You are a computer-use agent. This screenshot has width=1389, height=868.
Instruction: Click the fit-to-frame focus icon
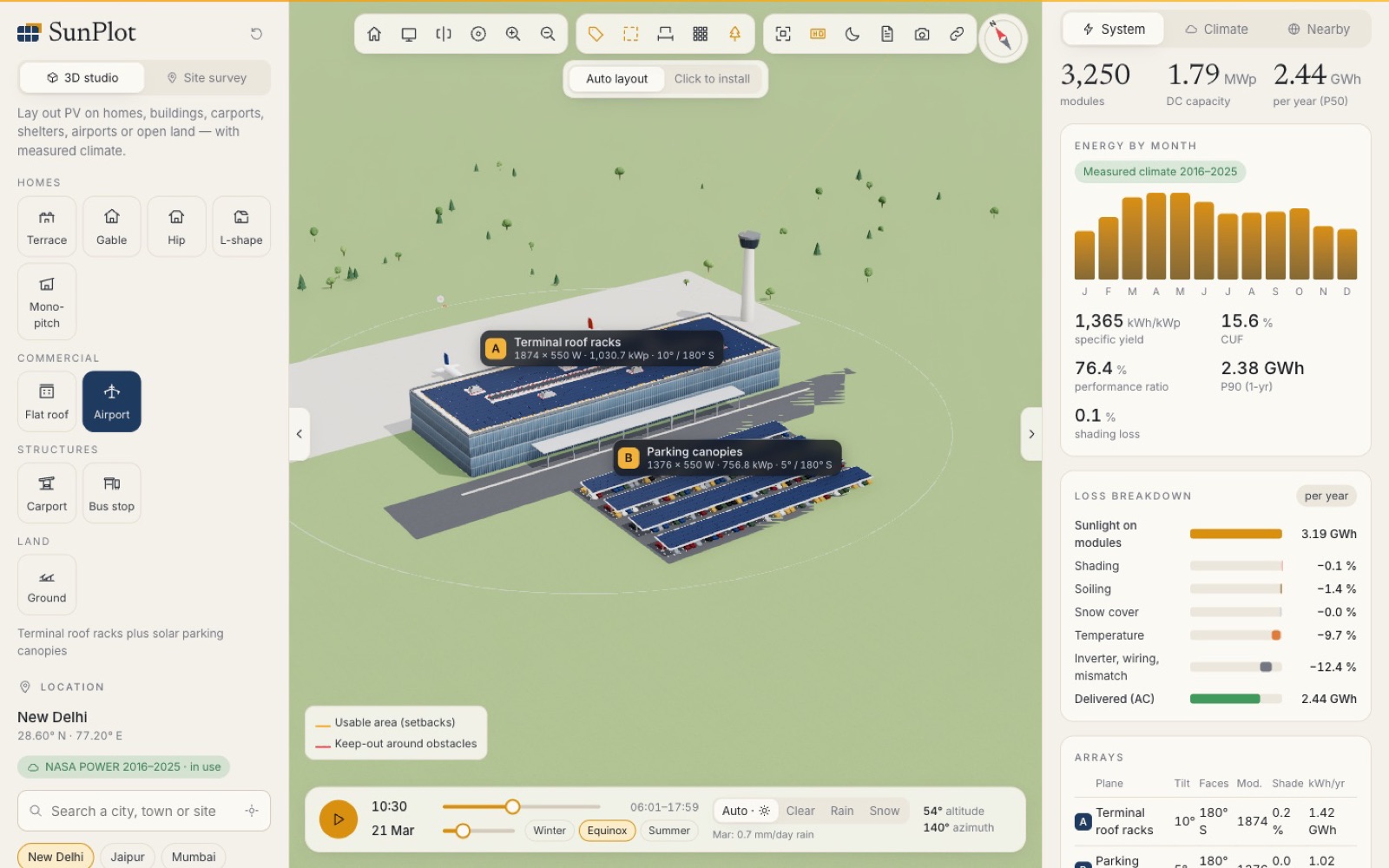(783, 34)
